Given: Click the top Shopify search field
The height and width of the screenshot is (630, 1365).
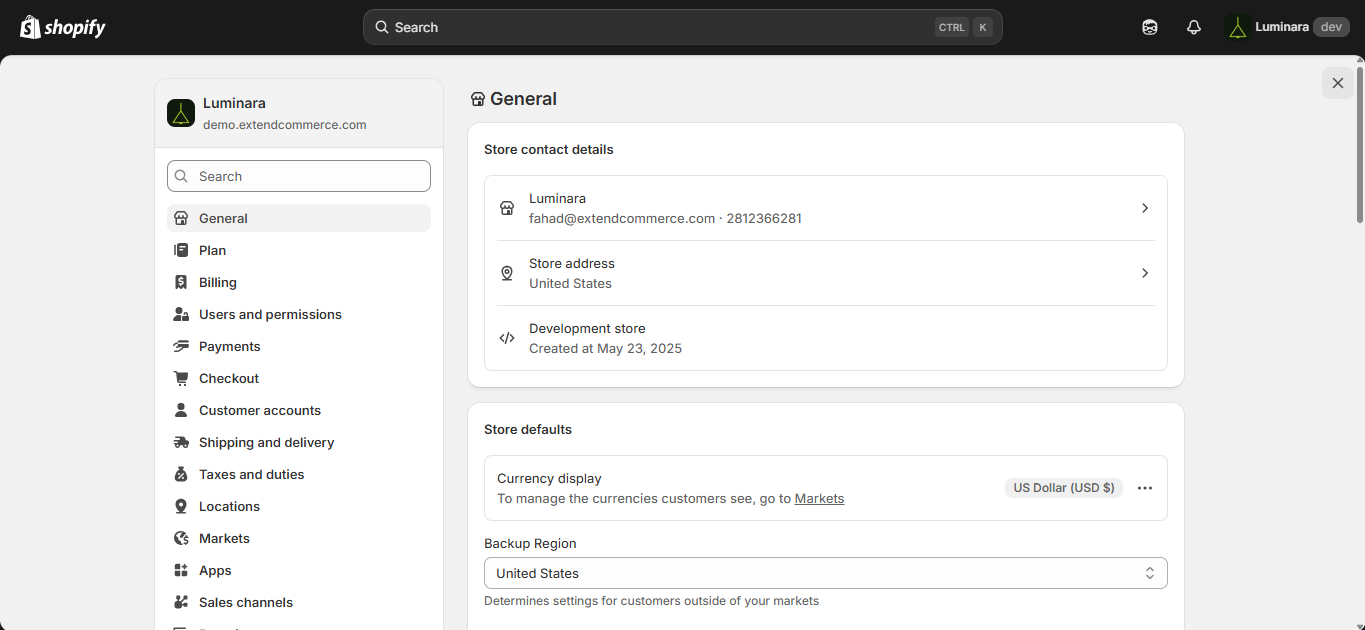Looking at the screenshot, I should tap(683, 27).
